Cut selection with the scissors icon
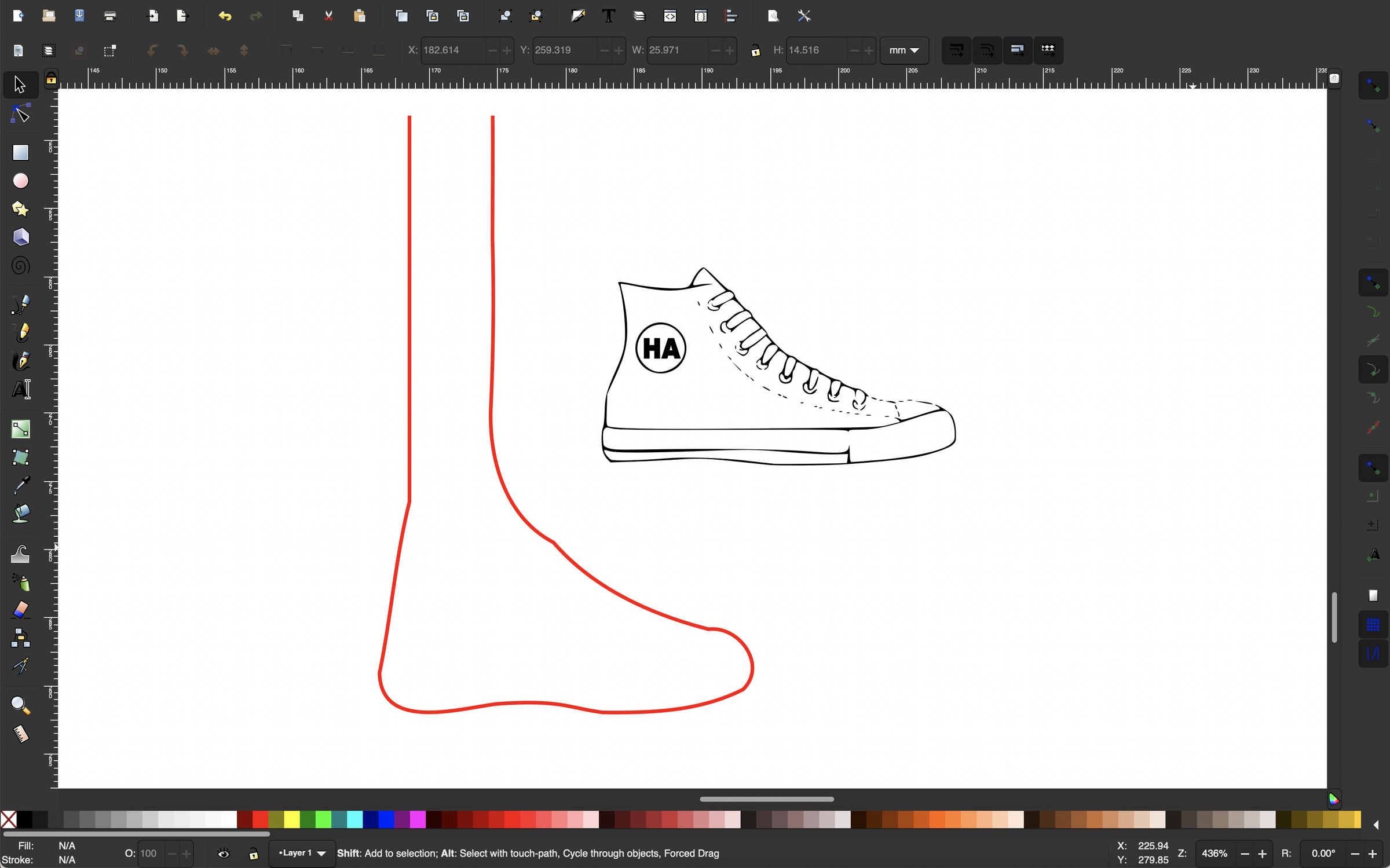Viewport: 1390px width, 868px height. click(x=328, y=16)
